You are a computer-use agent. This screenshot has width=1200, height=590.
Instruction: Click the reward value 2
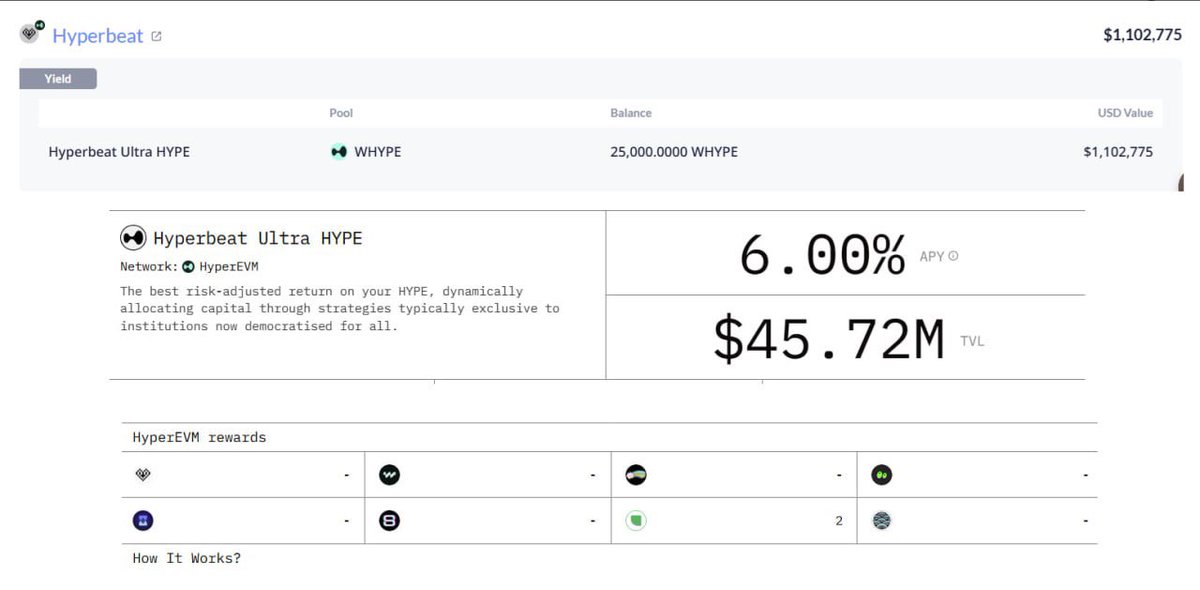coord(839,521)
